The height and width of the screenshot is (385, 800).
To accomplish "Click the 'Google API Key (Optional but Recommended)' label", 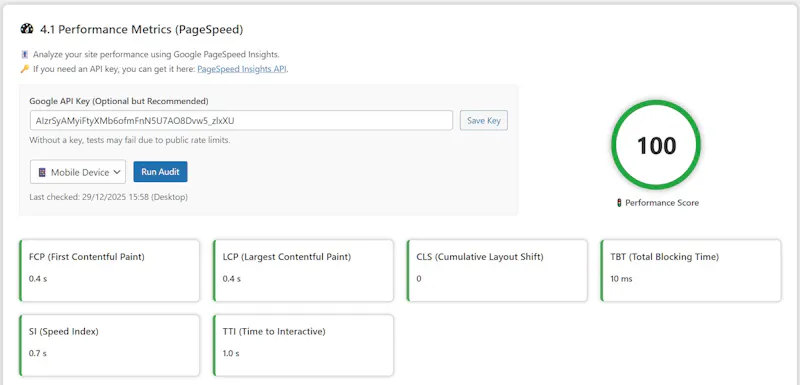I will pos(119,101).
